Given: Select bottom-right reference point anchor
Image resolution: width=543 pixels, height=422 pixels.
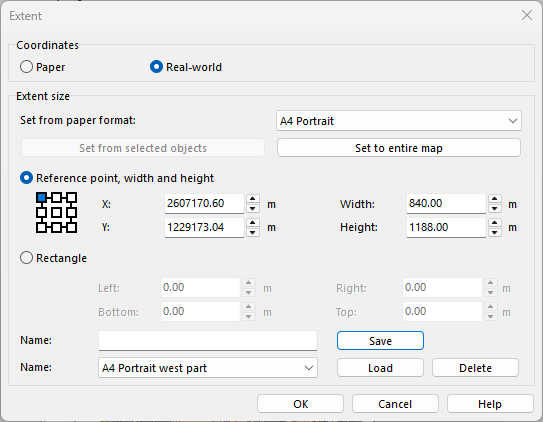Looking at the screenshot, I should [72, 227].
